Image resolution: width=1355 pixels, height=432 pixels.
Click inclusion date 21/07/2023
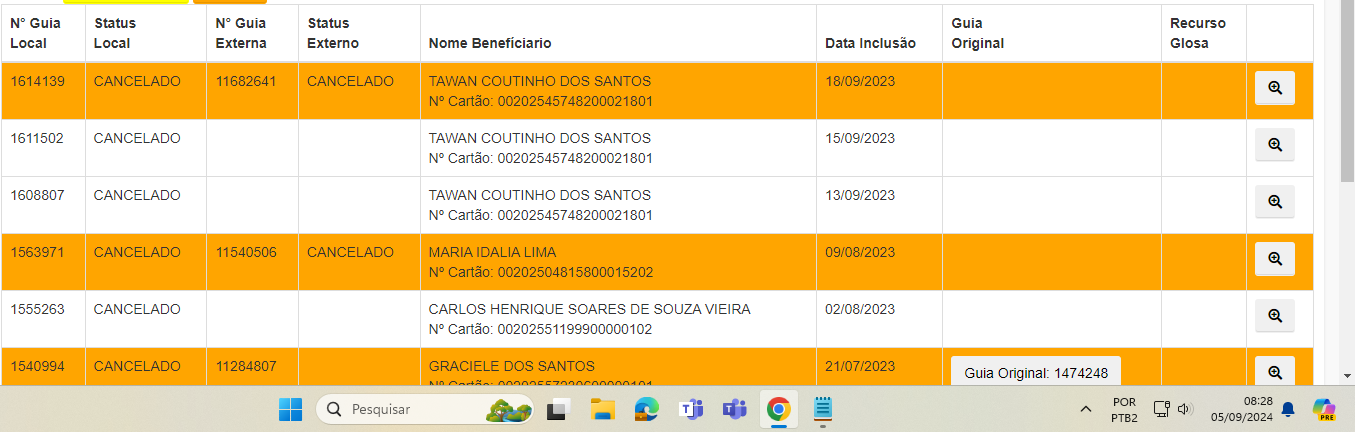coord(860,366)
